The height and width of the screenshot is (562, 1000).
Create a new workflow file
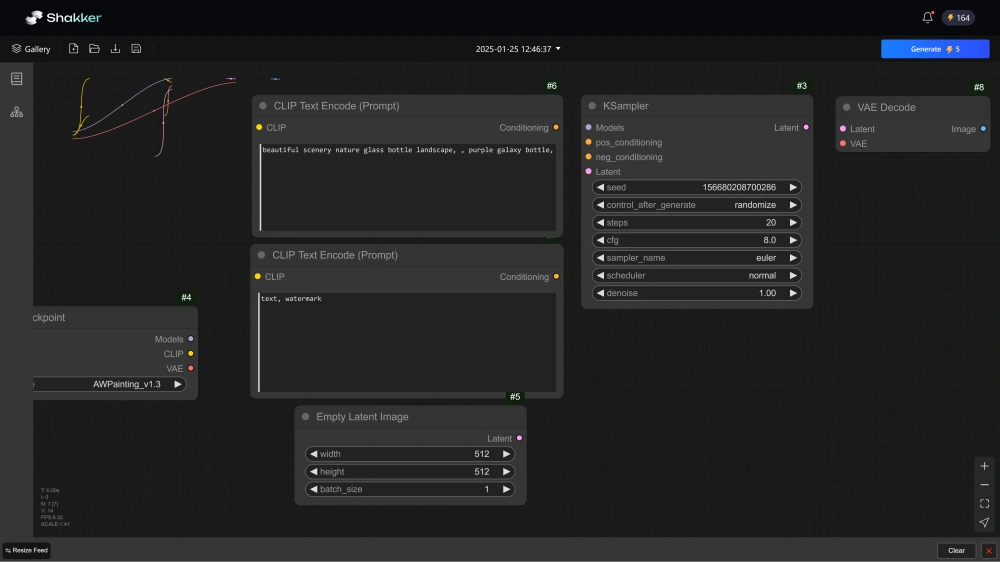pos(73,48)
